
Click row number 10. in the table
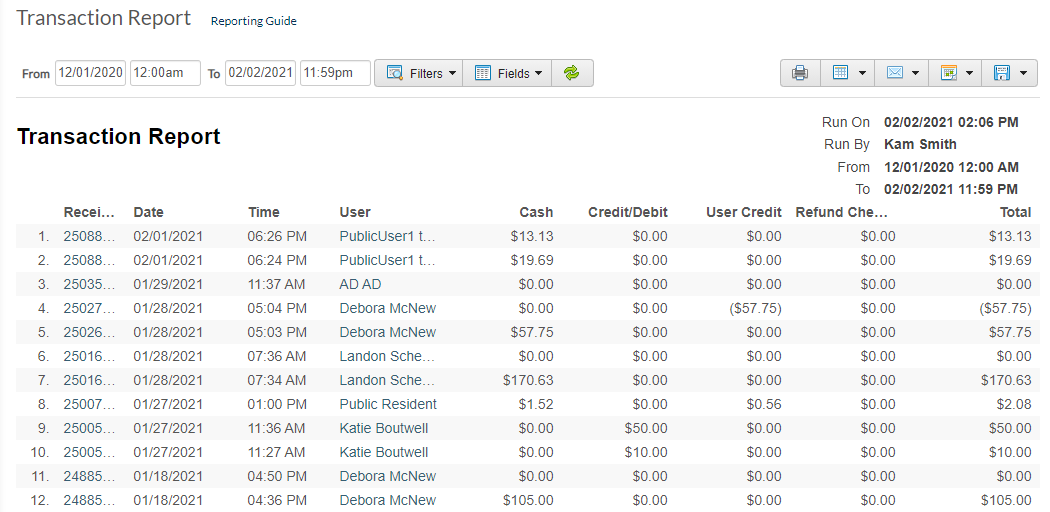(x=40, y=453)
